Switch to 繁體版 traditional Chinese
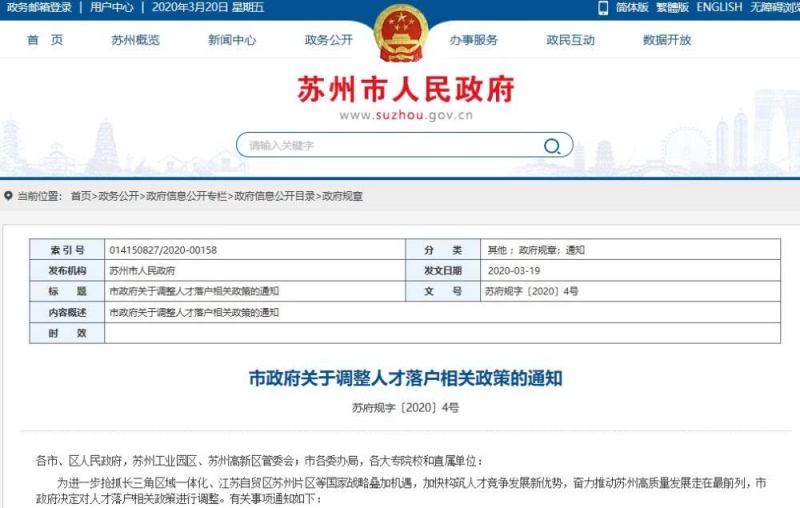This screenshot has height=508, width=800. [672, 7]
